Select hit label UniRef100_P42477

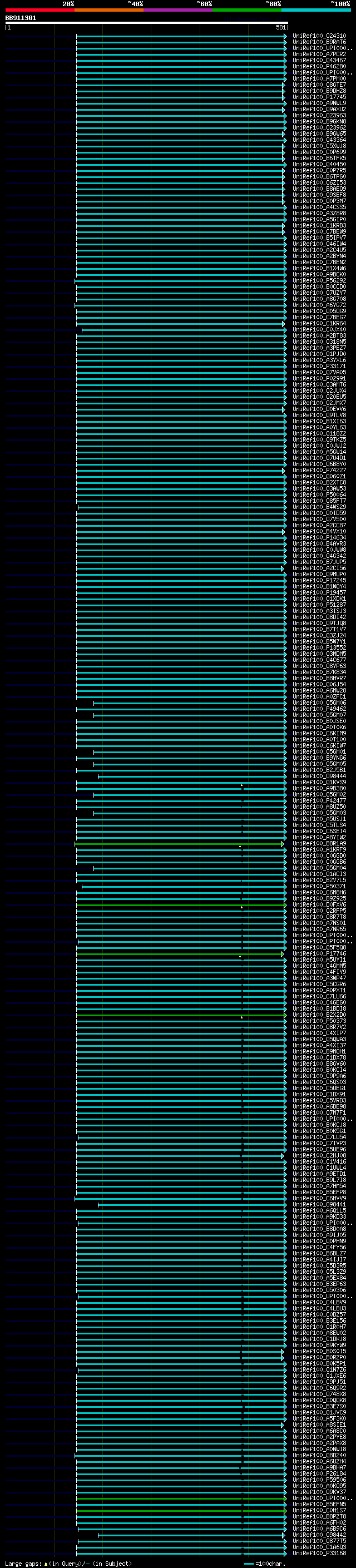click(319, 800)
